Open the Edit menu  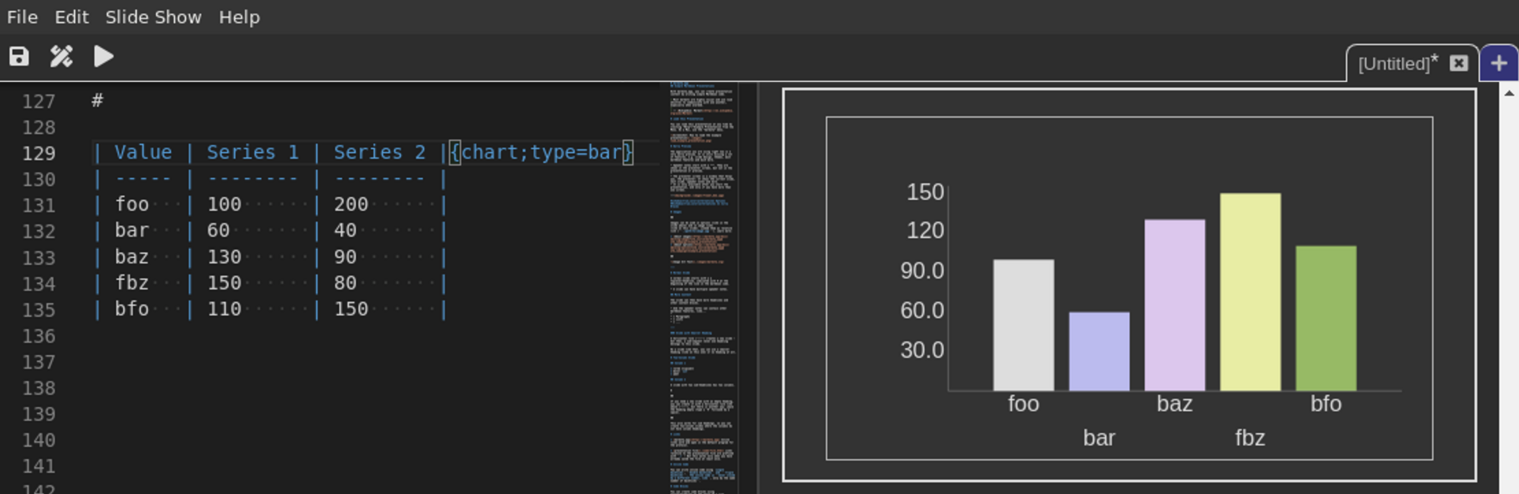(x=71, y=17)
